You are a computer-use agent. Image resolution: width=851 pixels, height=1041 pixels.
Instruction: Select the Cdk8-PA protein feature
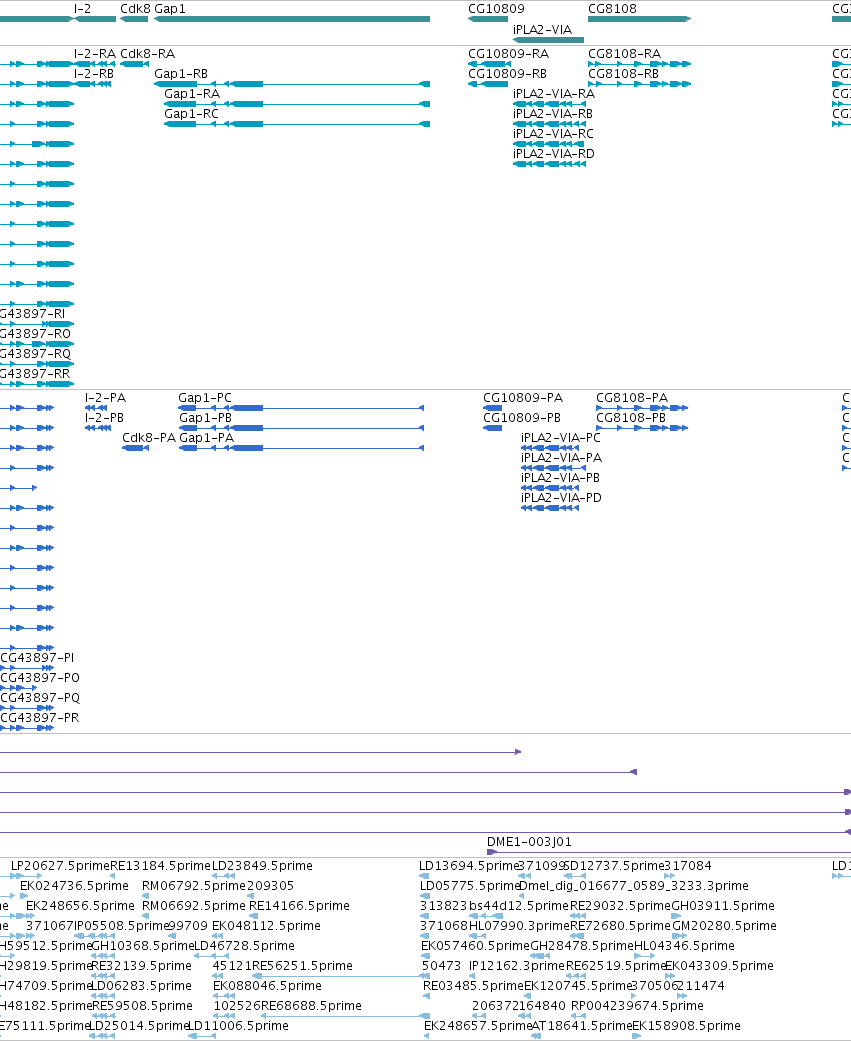pyautogui.click(x=135, y=448)
